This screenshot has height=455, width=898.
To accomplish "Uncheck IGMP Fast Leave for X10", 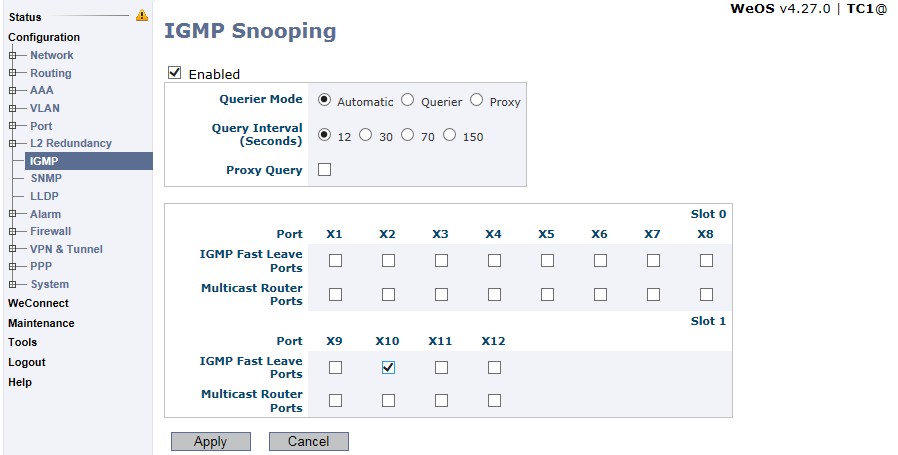I will pos(388,367).
